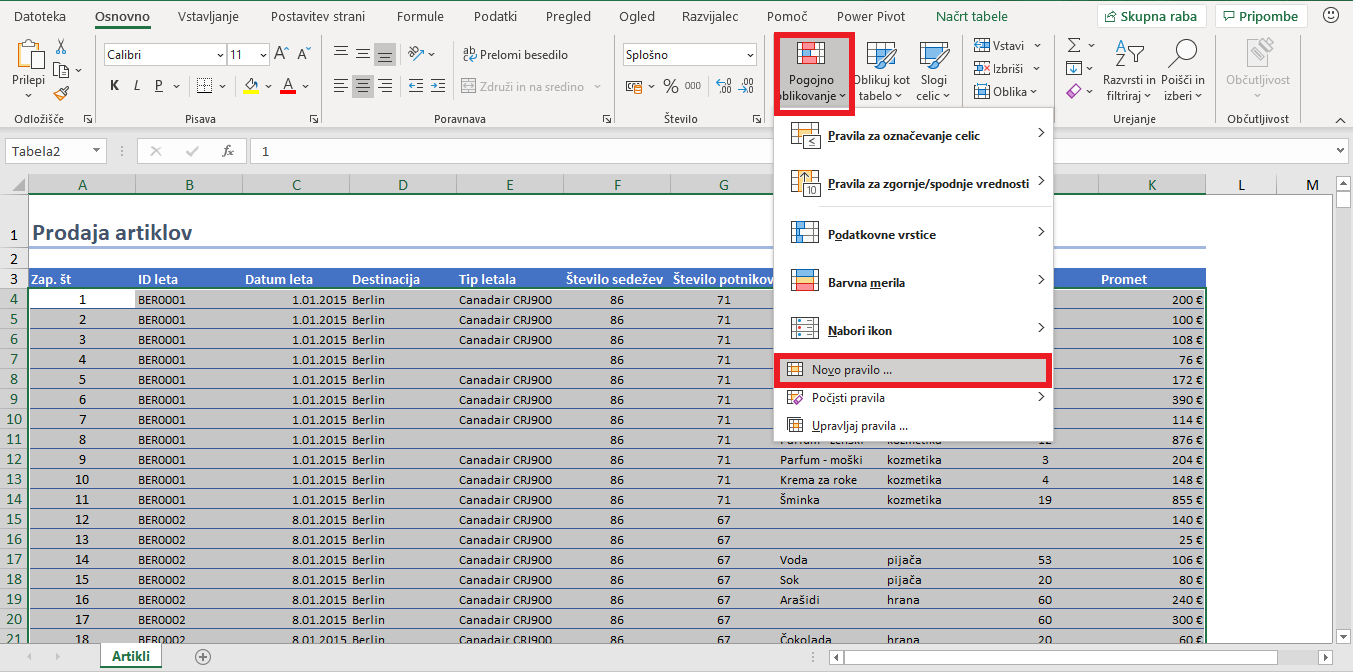This screenshot has height=672, width=1353.
Task: Open Pogojno oblikovanje conditional formatting menu
Action: 813,73
